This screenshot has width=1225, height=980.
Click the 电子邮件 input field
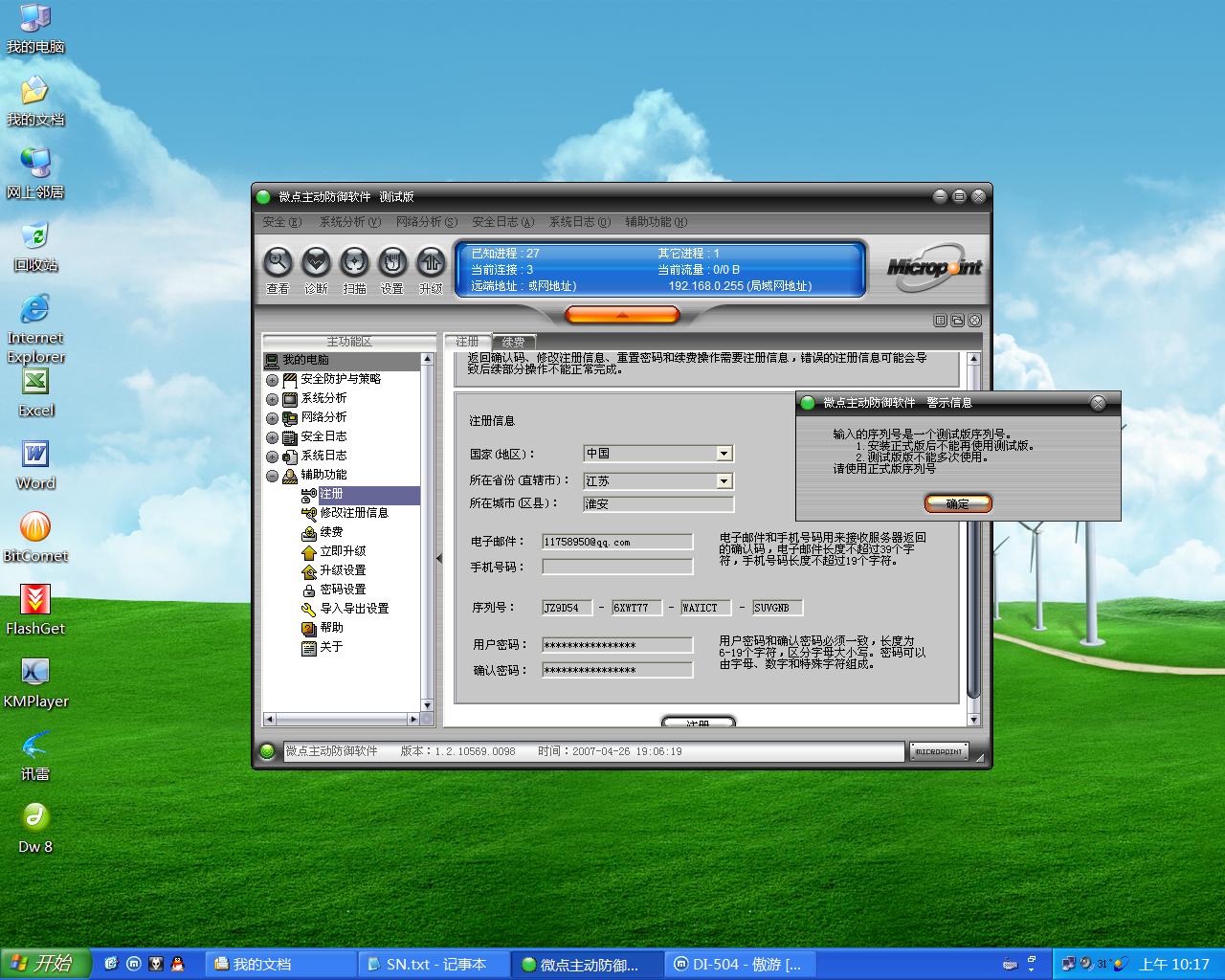click(x=617, y=542)
